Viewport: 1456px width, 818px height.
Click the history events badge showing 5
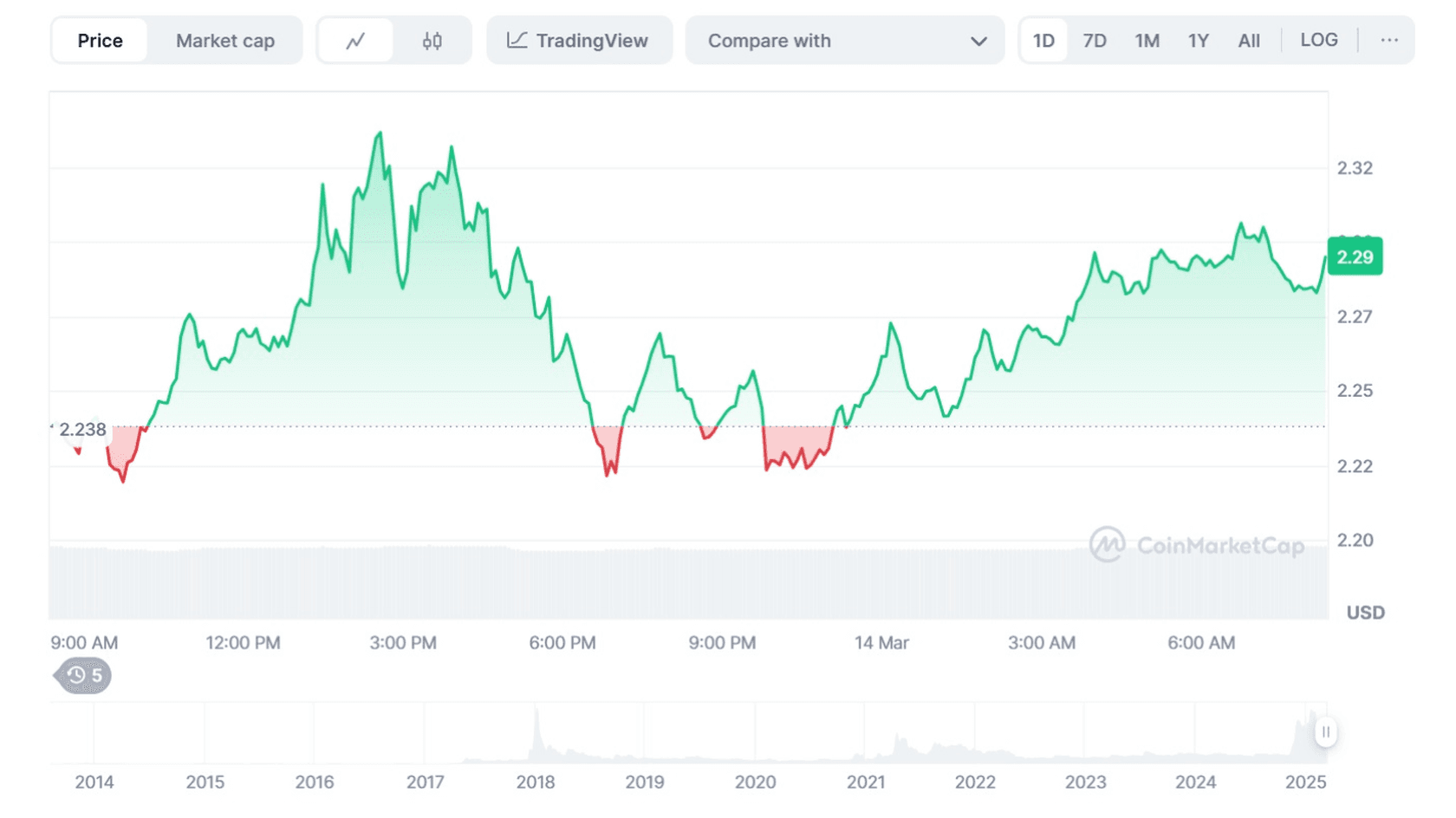pyautogui.click(x=84, y=675)
